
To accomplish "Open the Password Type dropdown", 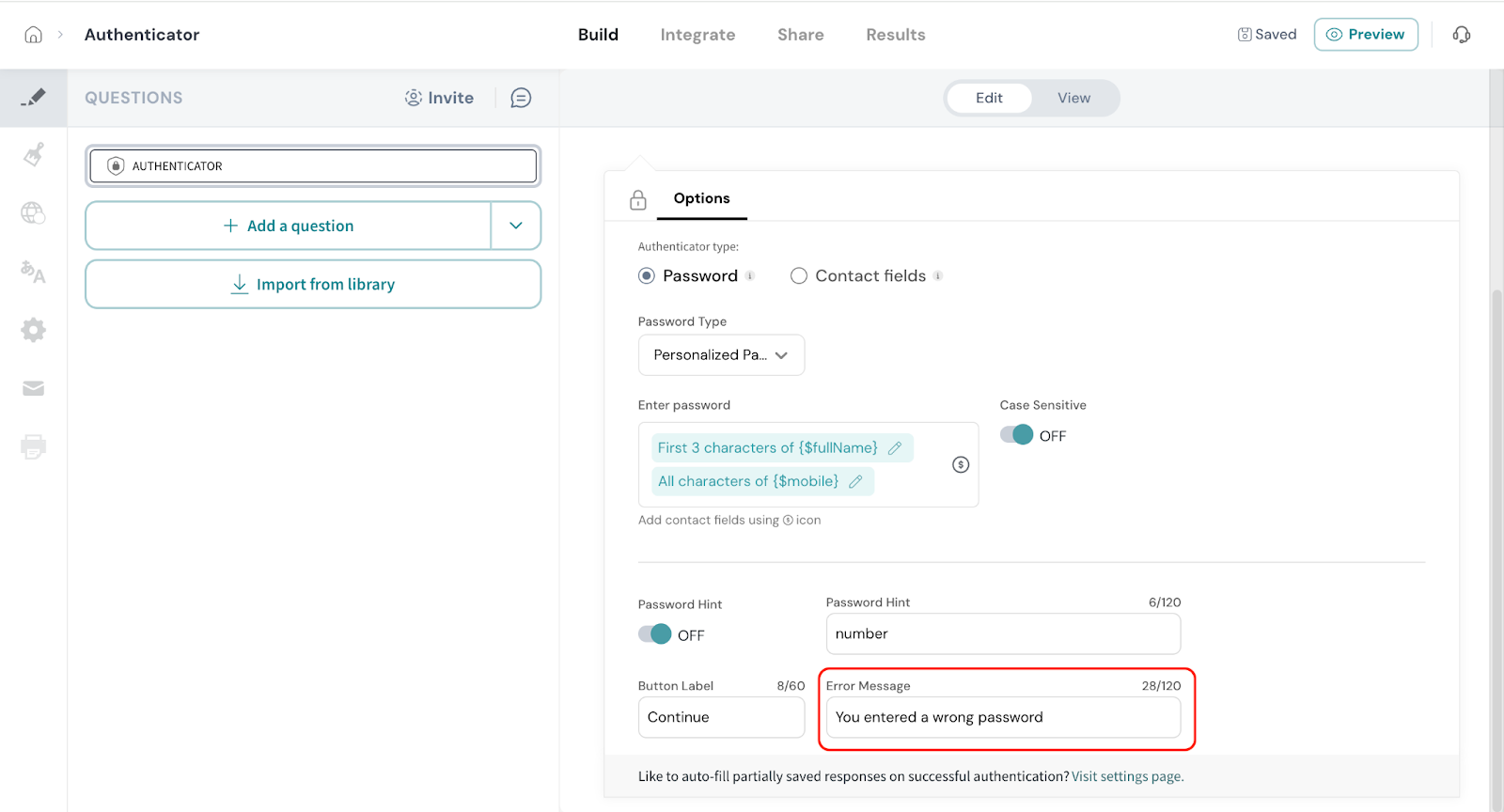I will pyautogui.click(x=721, y=355).
